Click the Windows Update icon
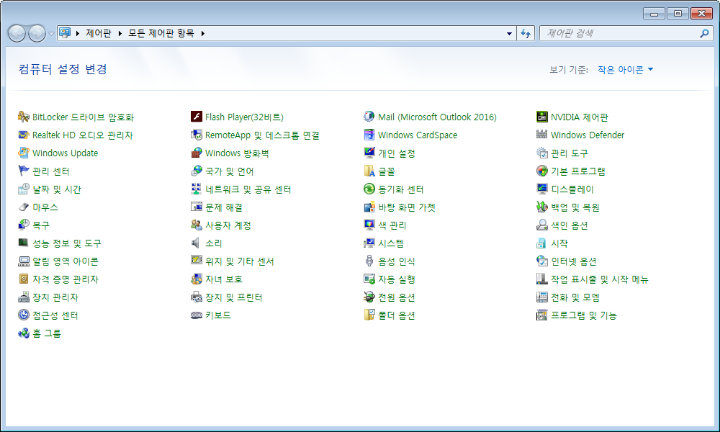The image size is (720, 432). pyautogui.click(x=23, y=153)
